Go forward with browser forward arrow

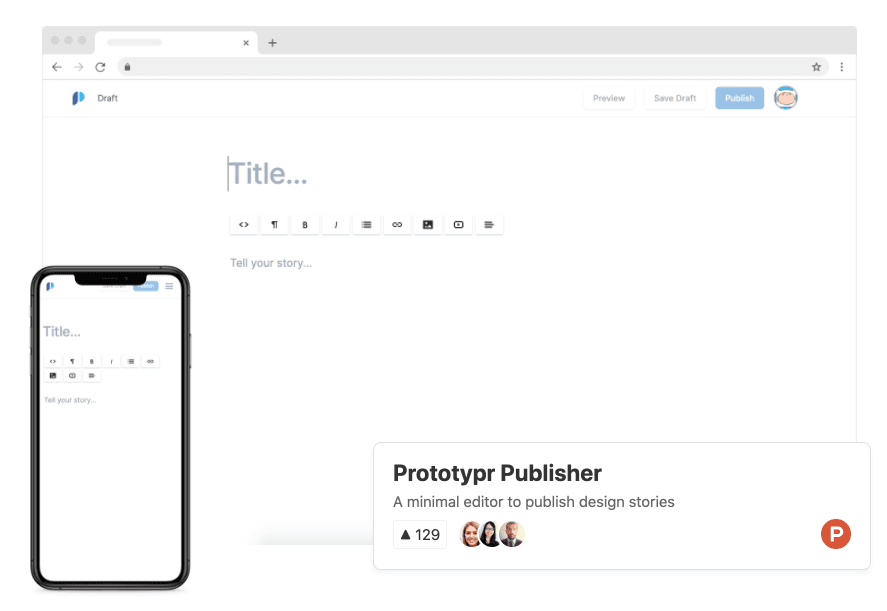click(79, 67)
